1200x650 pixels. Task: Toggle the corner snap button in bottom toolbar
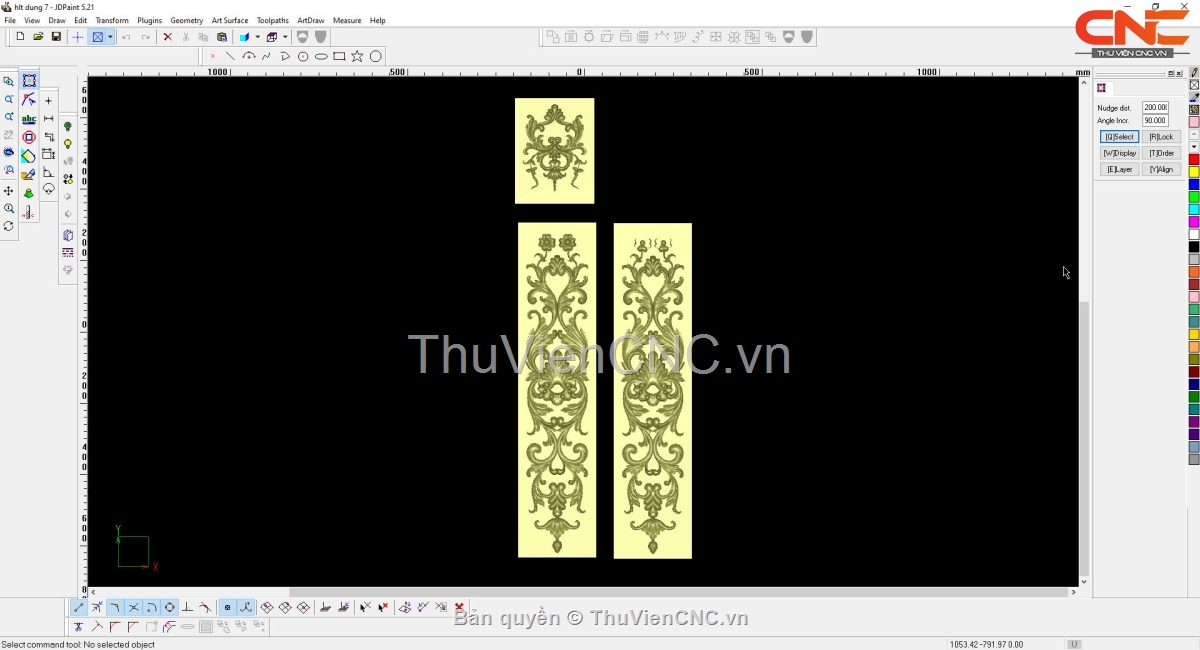(115, 607)
